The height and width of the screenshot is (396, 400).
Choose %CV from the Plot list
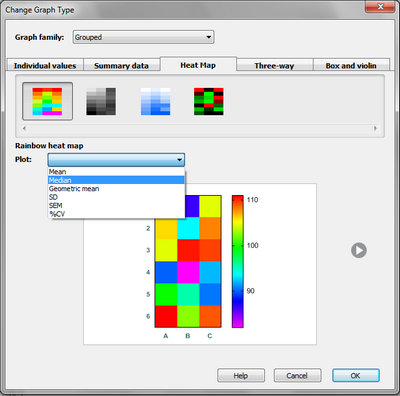[x=116, y=214]
